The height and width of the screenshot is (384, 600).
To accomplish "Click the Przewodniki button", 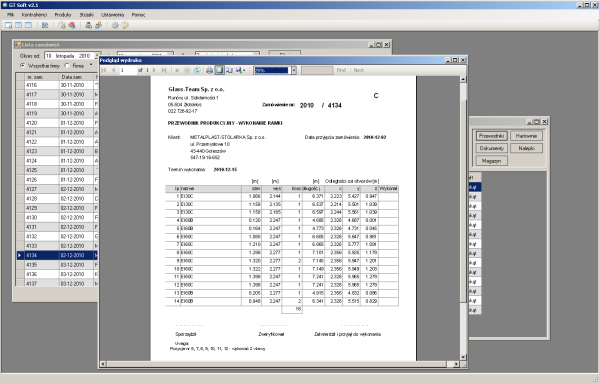I will click(x=492, y=136).
